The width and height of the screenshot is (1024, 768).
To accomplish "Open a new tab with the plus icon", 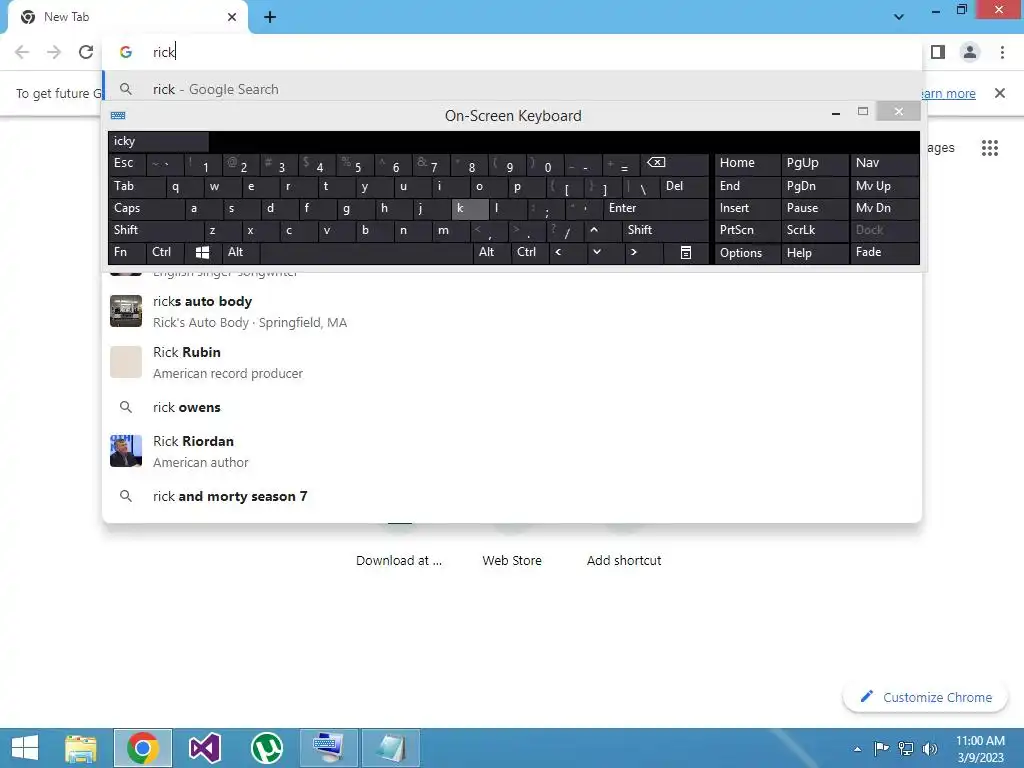I will coord(270,17).
